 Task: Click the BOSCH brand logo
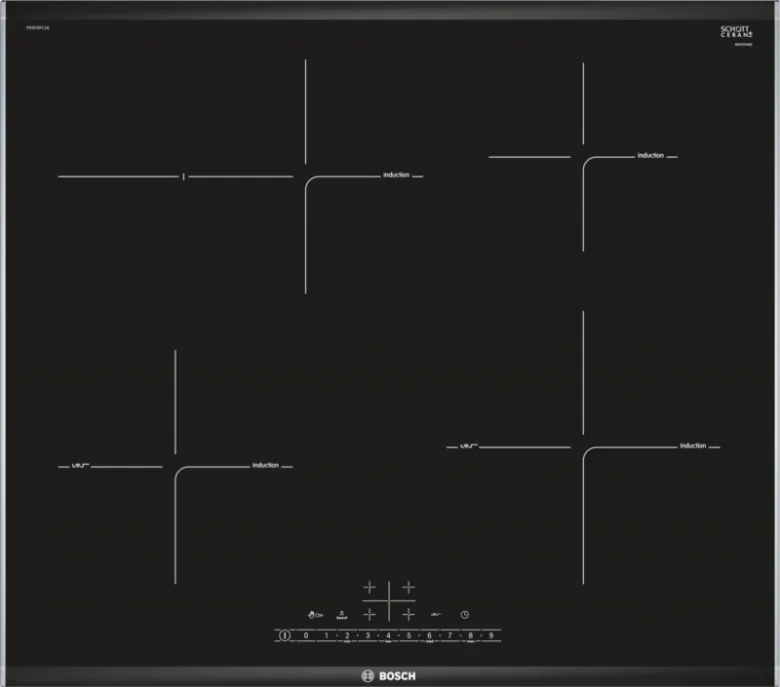tap(389, 676)
